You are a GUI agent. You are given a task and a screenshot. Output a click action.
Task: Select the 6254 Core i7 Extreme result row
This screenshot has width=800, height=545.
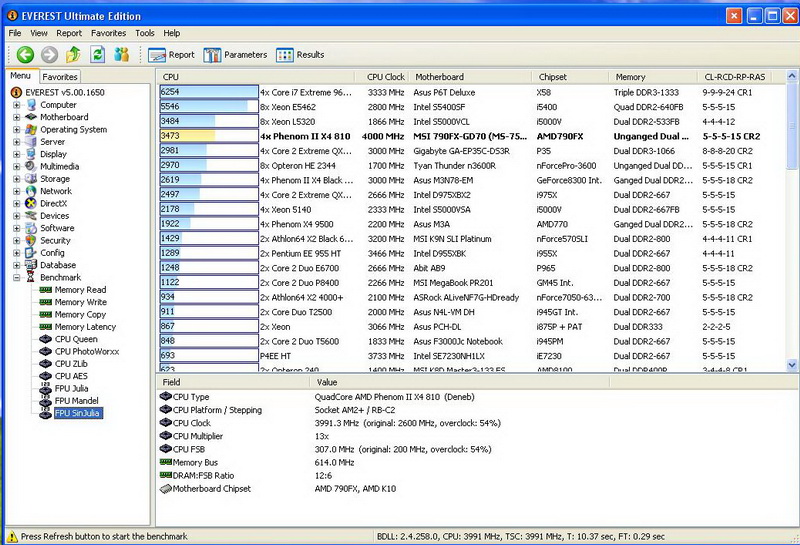pyautogui.click(x=472, y=92)
